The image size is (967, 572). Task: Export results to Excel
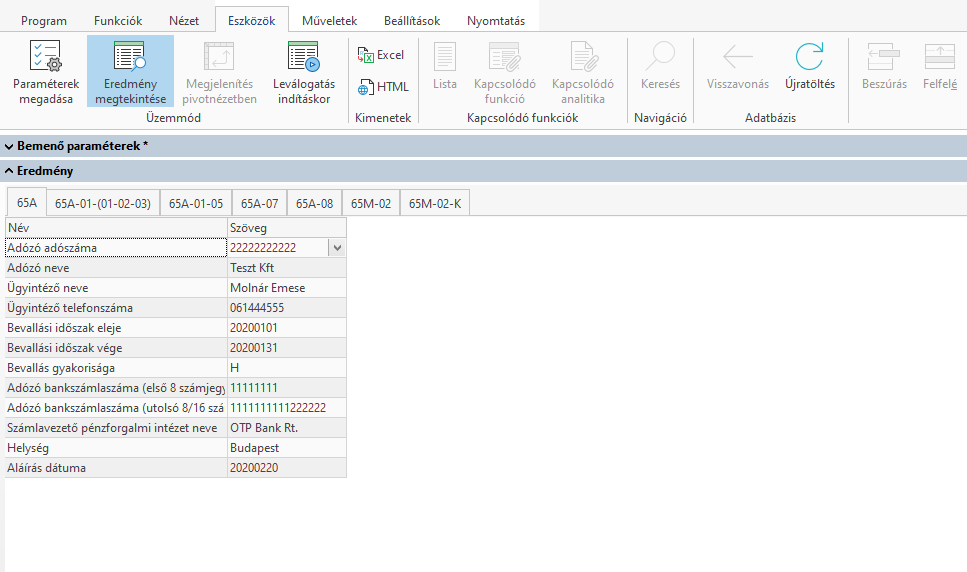381,55
